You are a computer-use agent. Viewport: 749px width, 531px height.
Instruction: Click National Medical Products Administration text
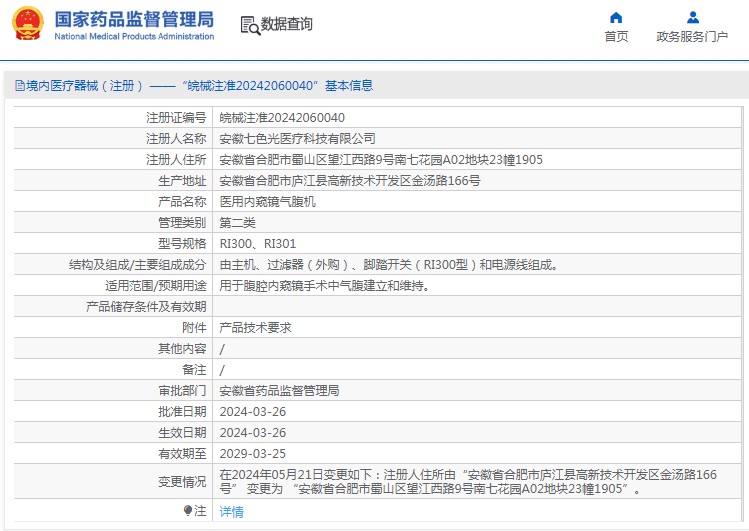(x=134, y=36)
